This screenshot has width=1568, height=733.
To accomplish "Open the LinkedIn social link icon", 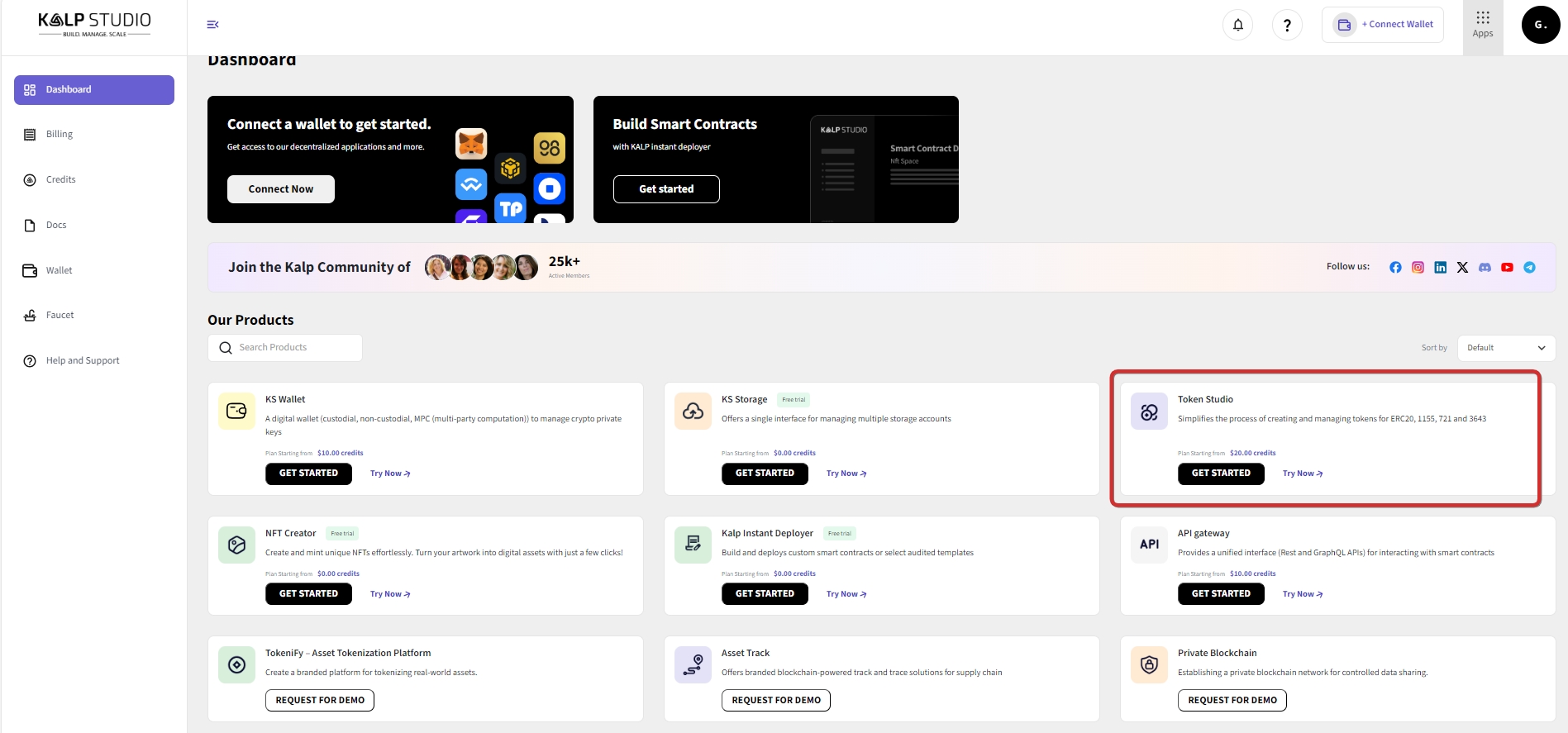I will 1440,267.
